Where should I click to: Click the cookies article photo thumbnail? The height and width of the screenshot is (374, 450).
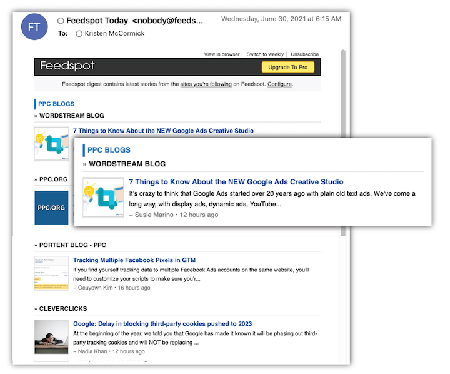[x=51, y=337]
